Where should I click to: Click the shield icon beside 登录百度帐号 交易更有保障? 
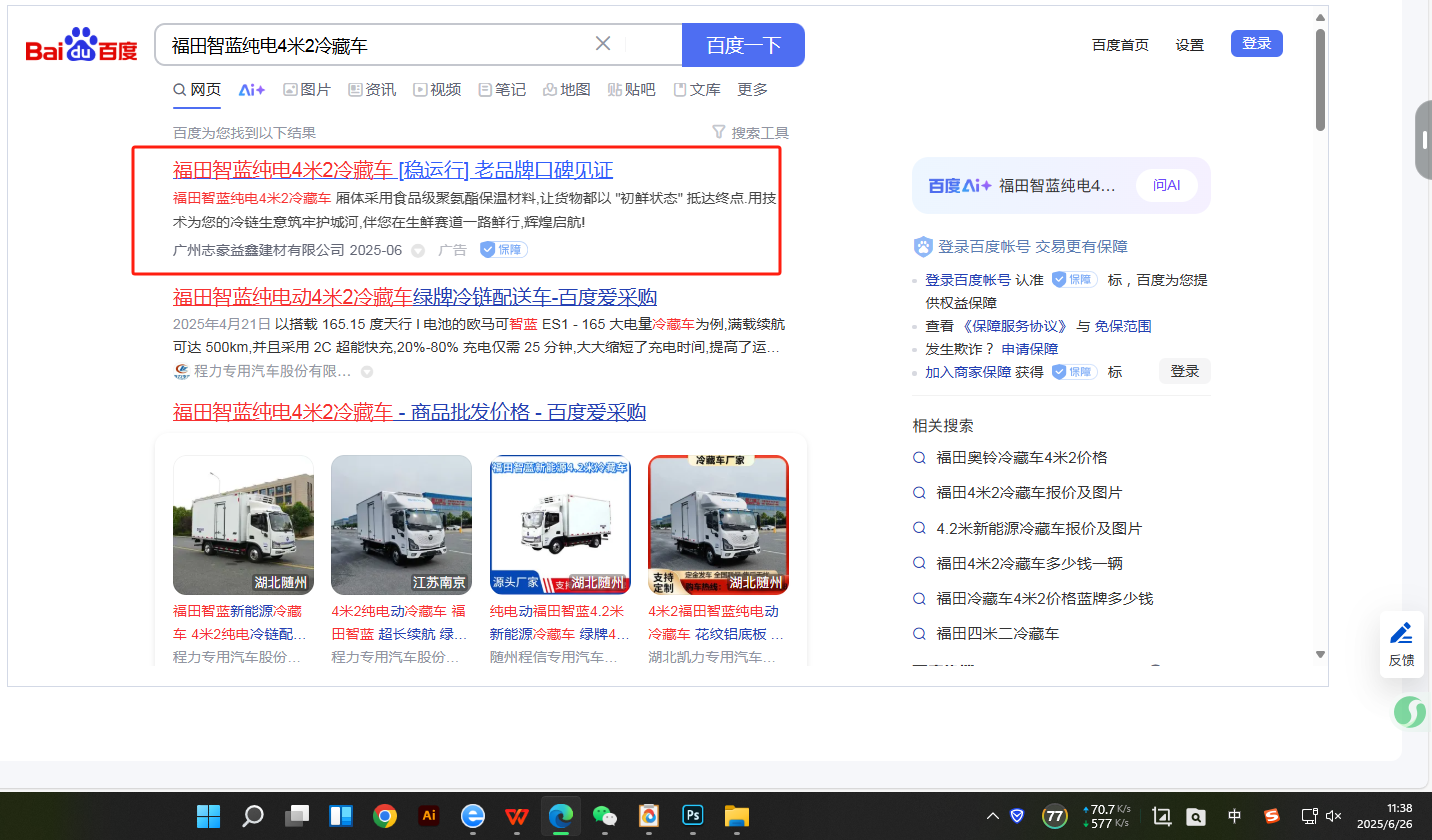point(923,247)
